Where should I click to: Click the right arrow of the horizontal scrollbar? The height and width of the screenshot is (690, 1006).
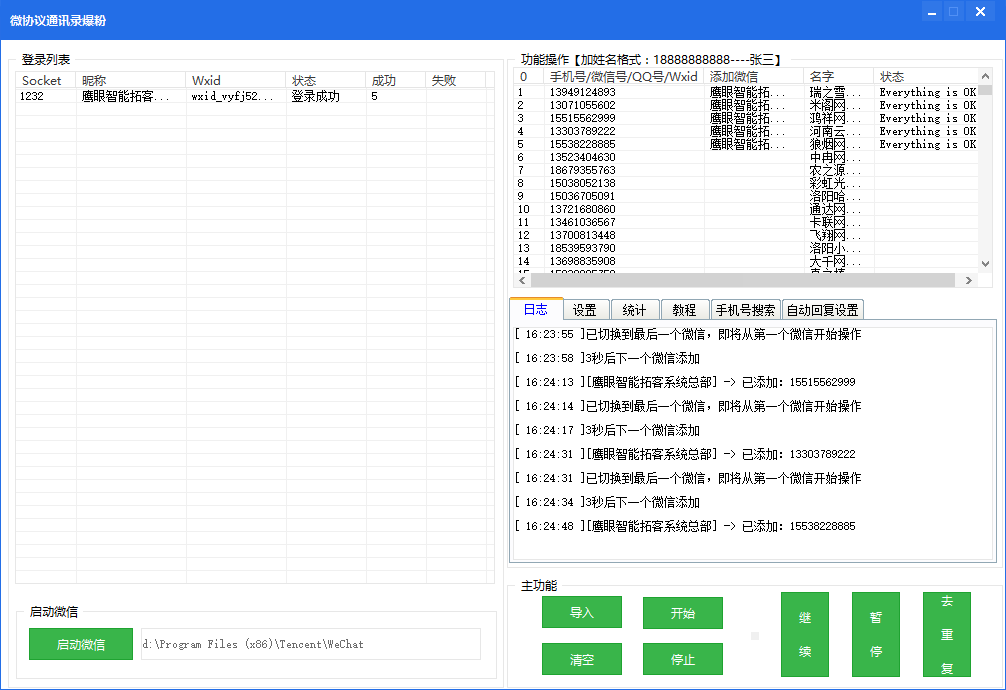(969, 280)
